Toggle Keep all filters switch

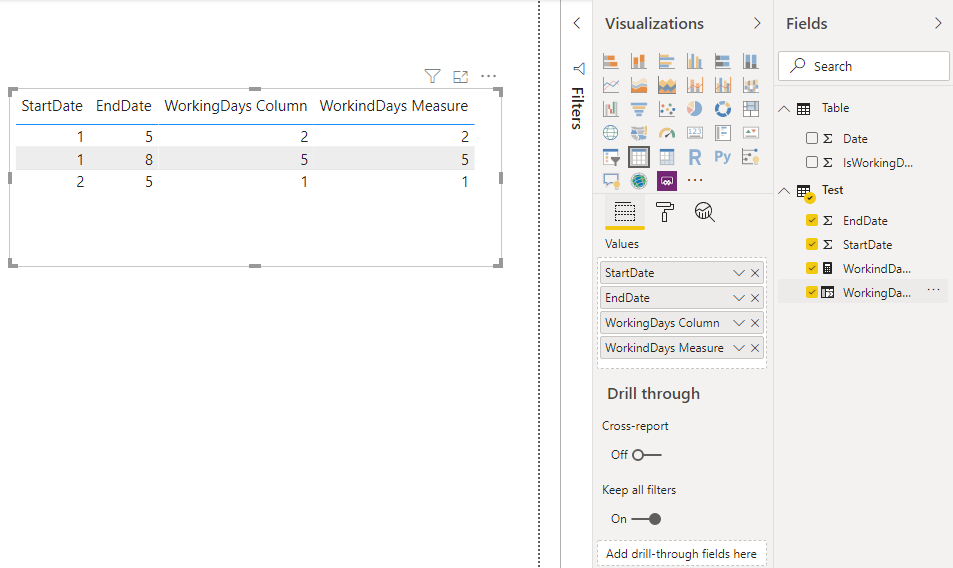[x=646, y=519]
